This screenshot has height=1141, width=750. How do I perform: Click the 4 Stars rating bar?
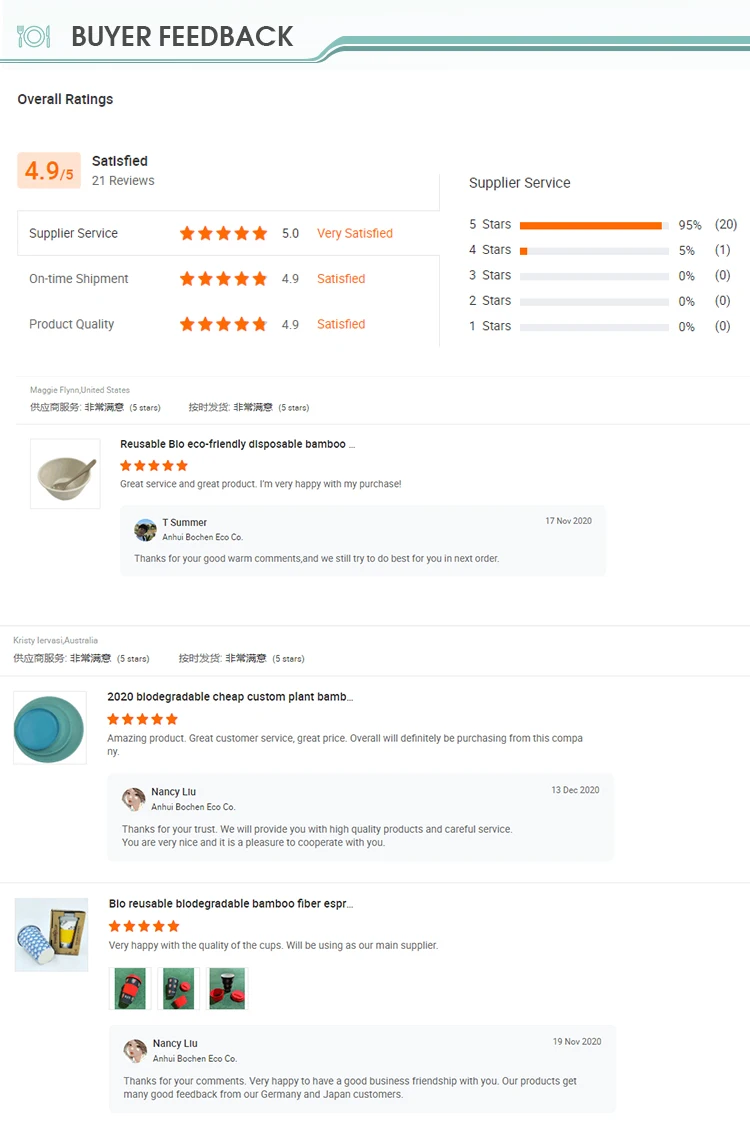coord(594,251)
